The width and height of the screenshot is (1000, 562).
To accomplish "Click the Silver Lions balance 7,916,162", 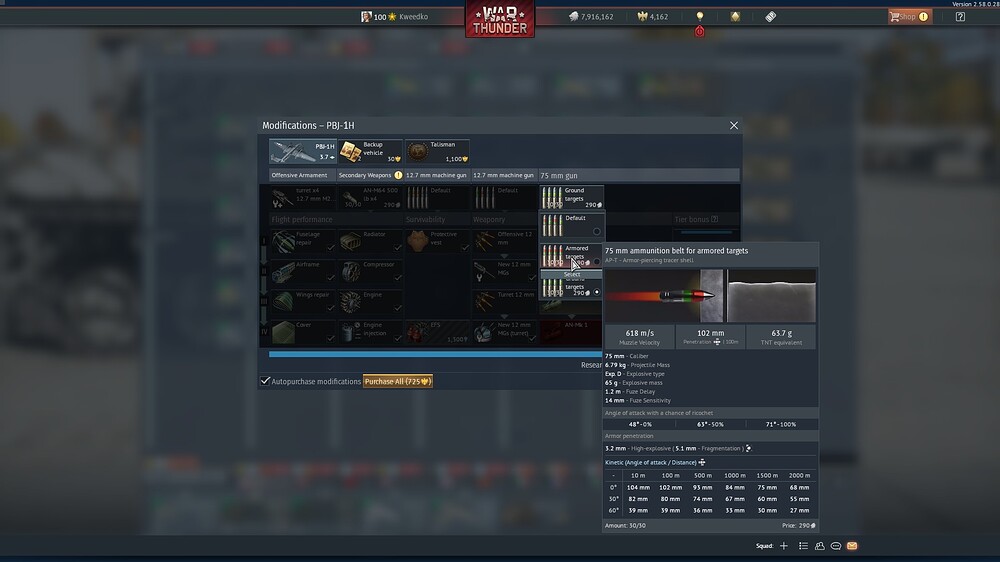I will [591, 17].
